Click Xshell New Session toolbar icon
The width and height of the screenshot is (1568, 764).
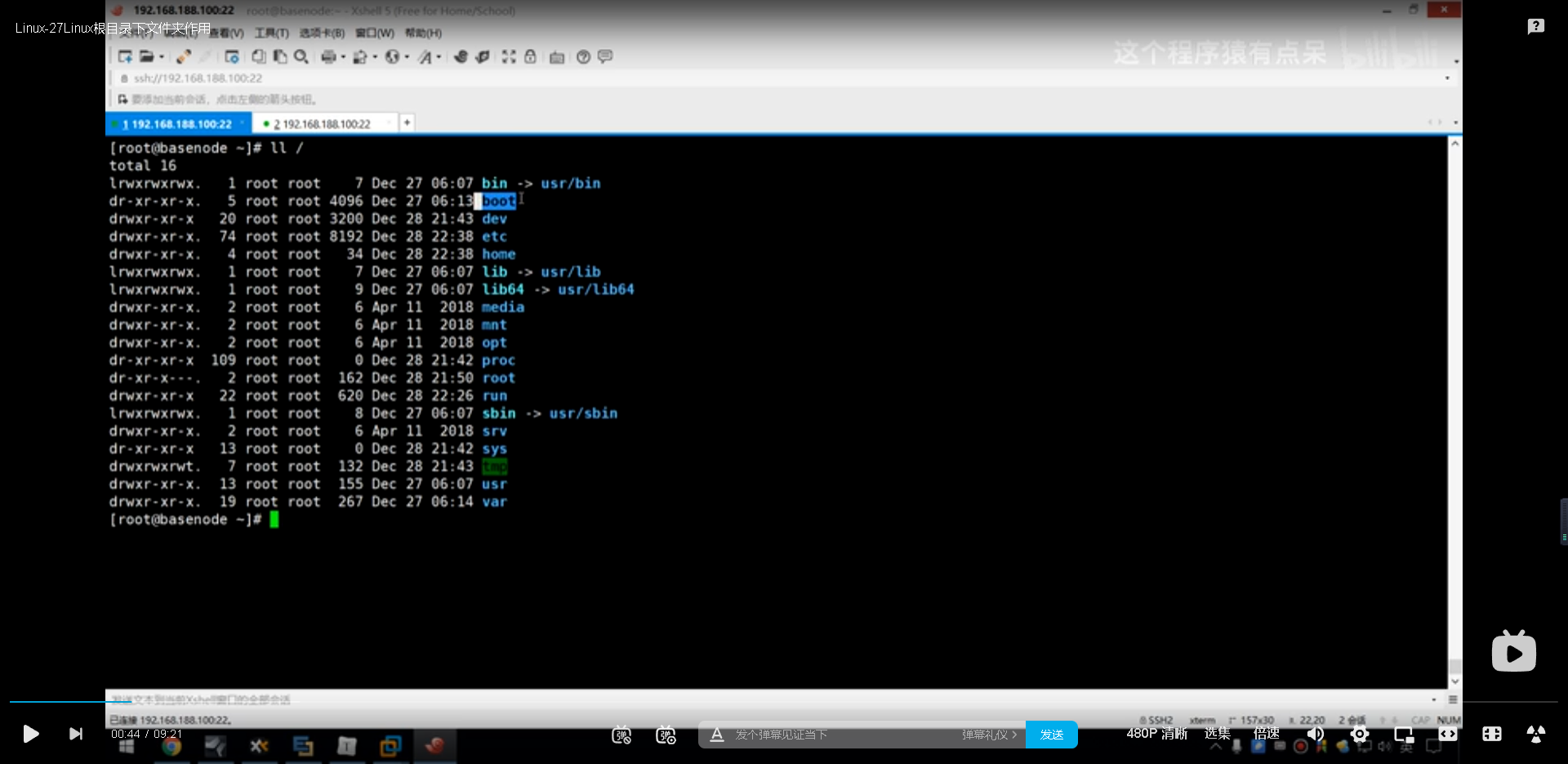click(x=125, y=56)
